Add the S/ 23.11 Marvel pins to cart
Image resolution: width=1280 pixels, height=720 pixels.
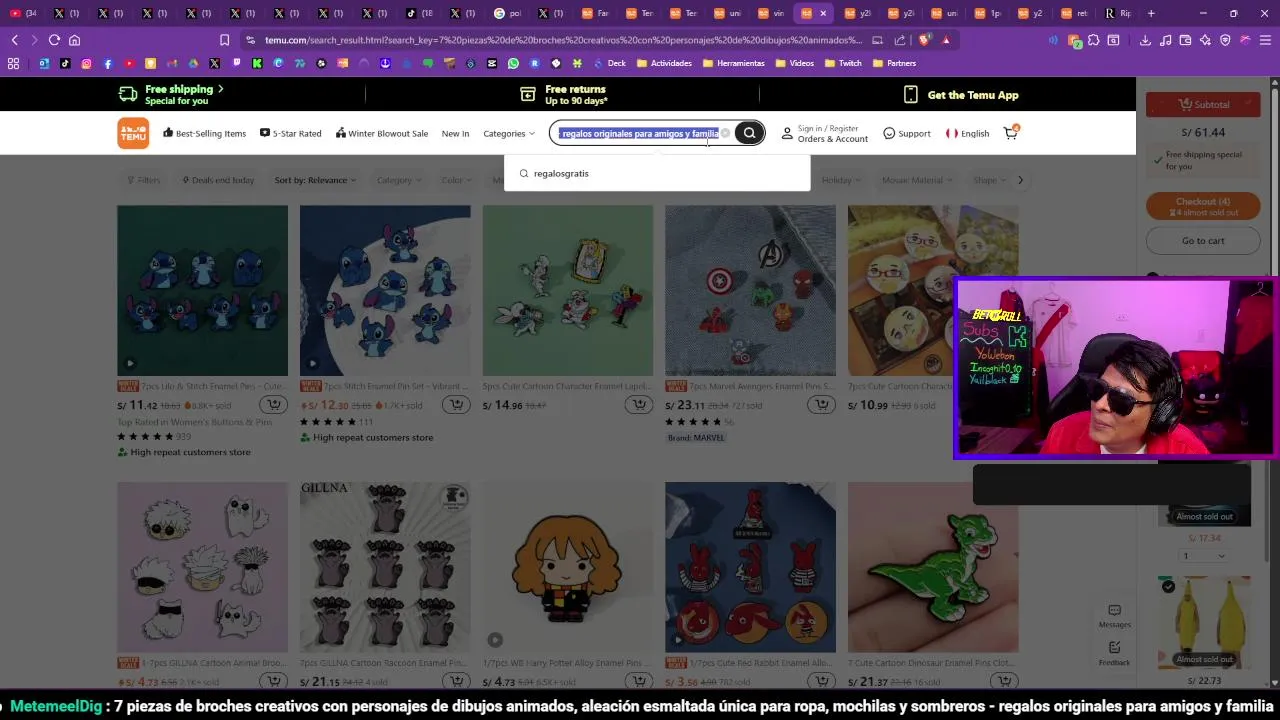[822, 405]
